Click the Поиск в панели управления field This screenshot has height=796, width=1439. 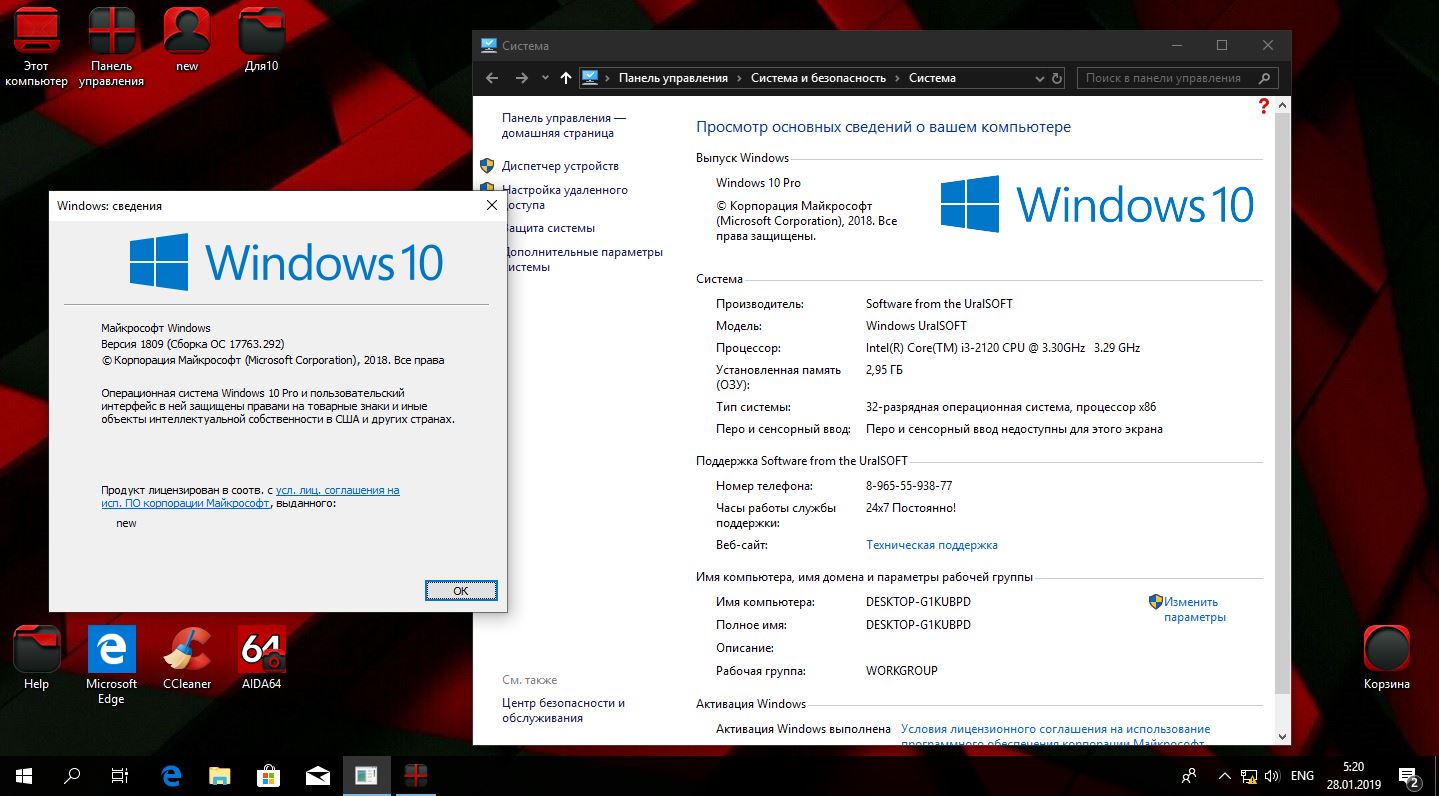pos(1177,78)
